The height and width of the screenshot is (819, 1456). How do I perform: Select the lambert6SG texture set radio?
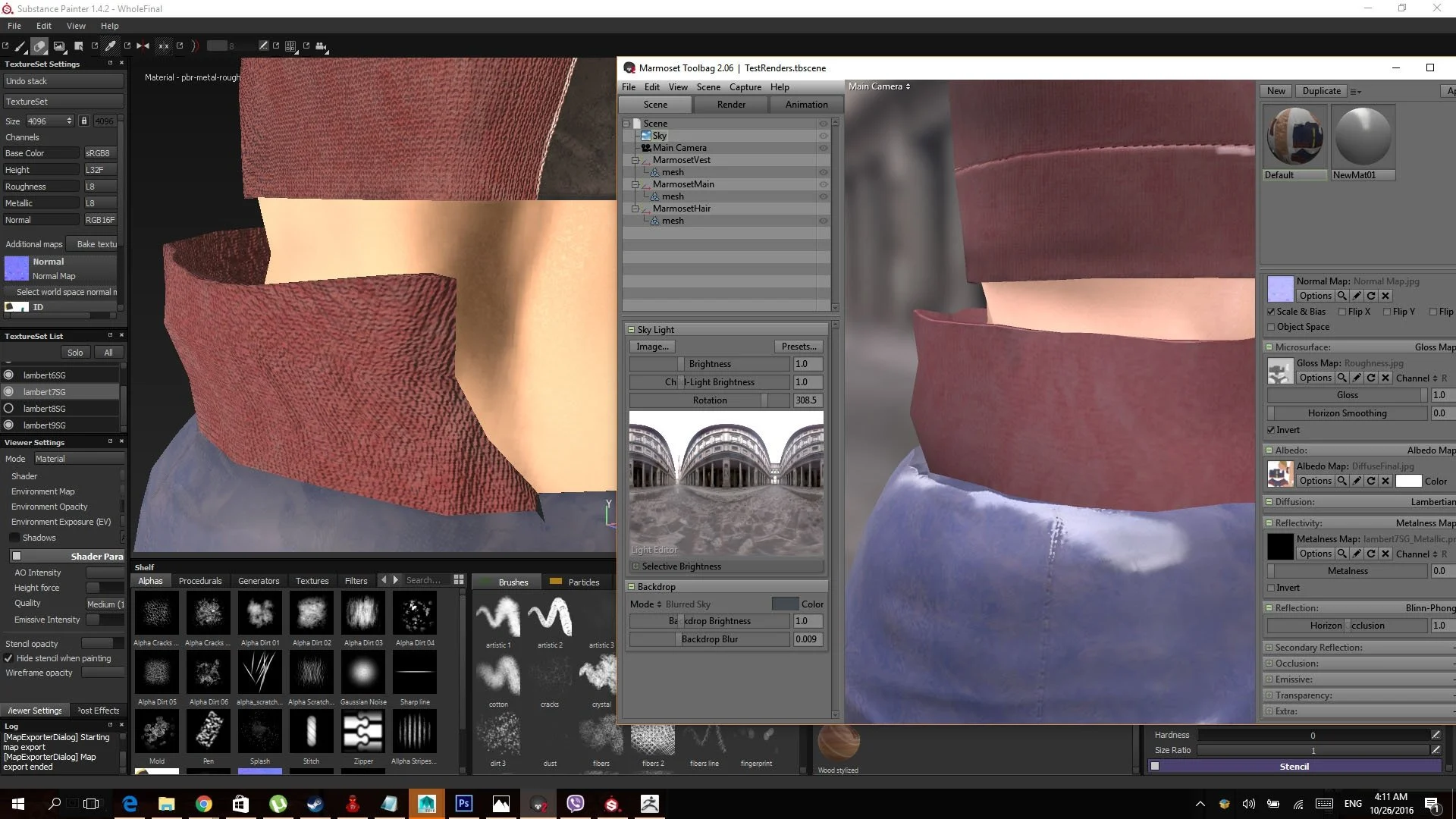(x=9, y=375)
